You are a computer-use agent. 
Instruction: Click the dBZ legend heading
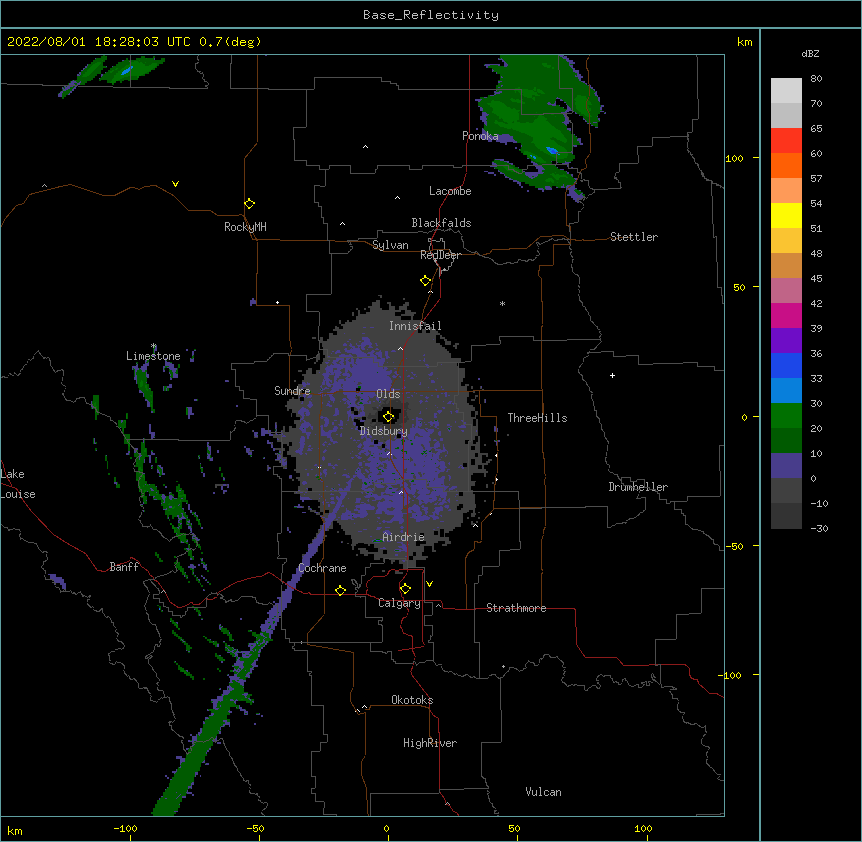coord(810,54)
